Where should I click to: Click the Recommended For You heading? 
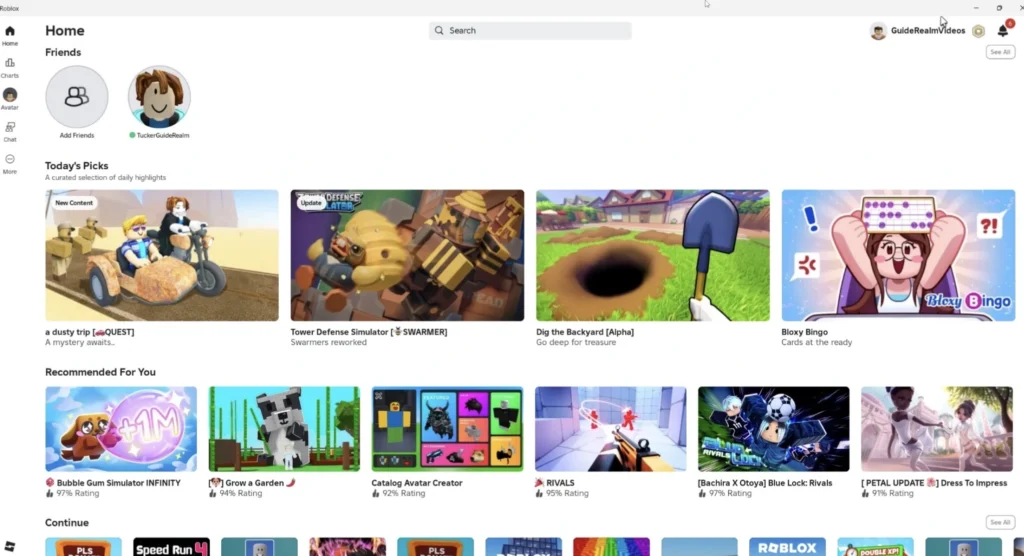100,372
